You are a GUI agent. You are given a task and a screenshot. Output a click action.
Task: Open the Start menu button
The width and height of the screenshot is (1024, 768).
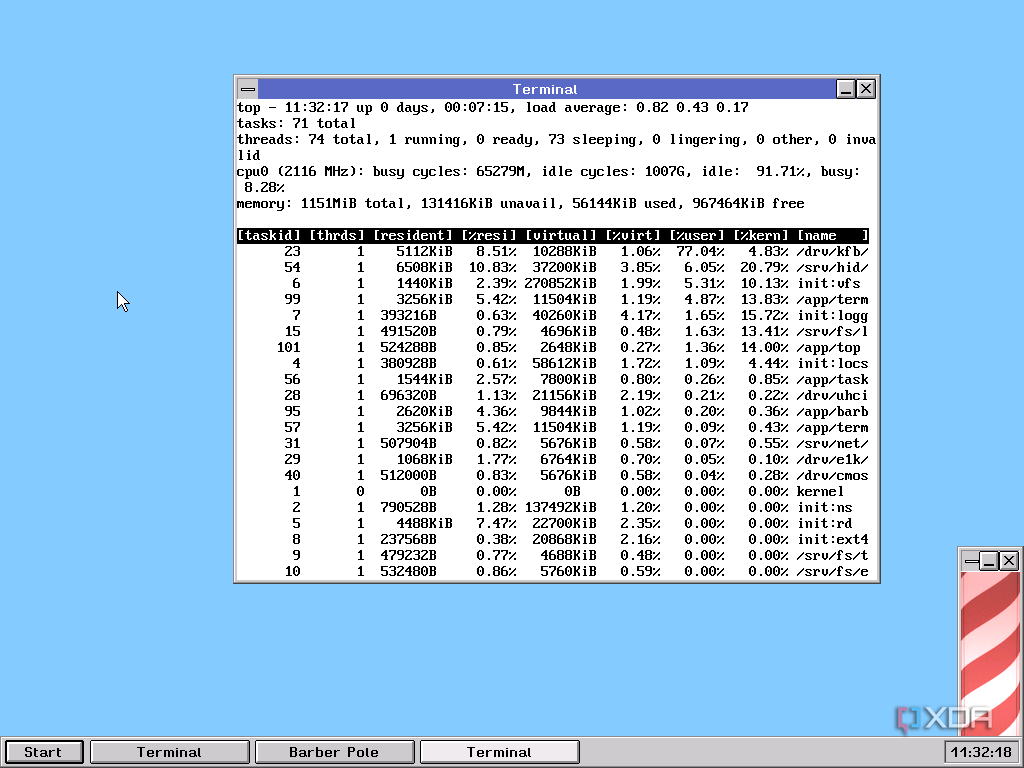click(43, 752)
